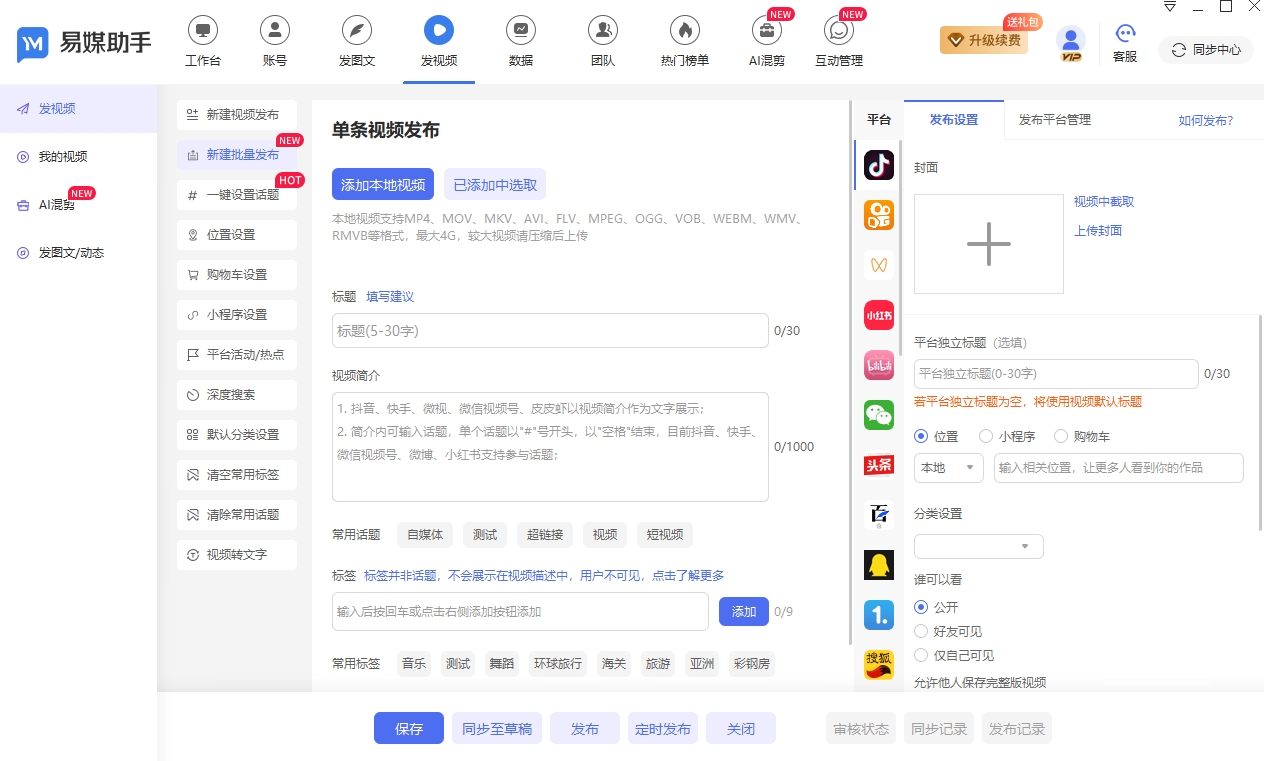The height and width of the screenshot is (761, 1264).
Task: Click the 发布 publish button
Action: 584,728
